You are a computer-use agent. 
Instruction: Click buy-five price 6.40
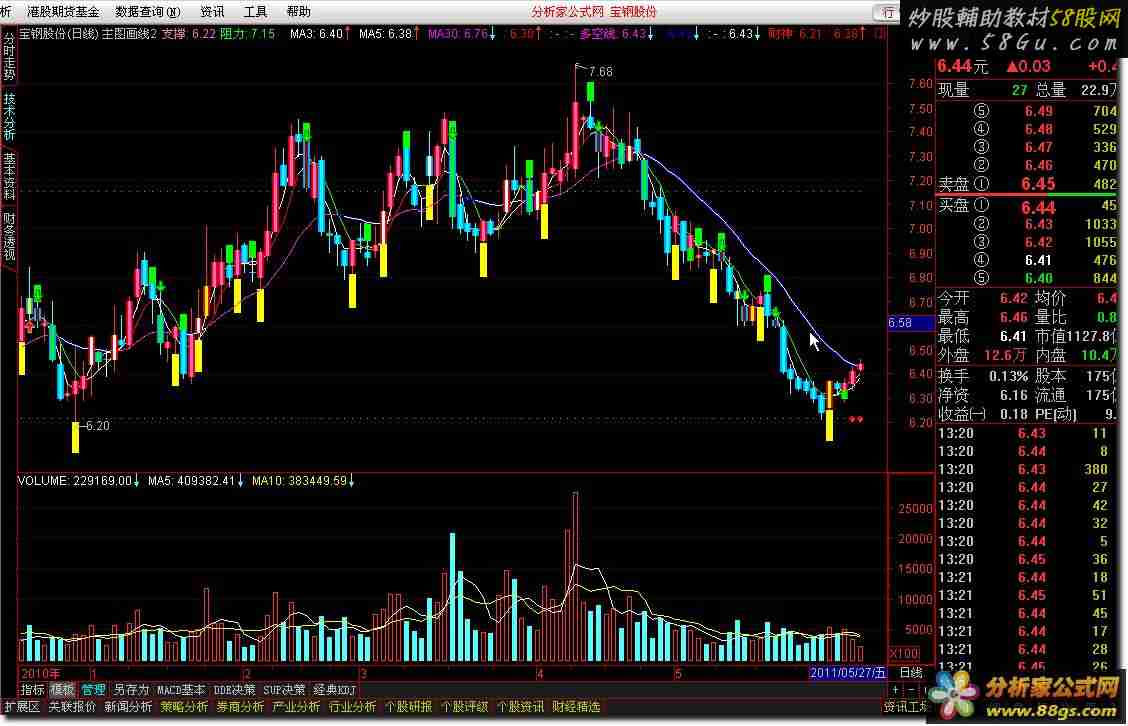1039,278
